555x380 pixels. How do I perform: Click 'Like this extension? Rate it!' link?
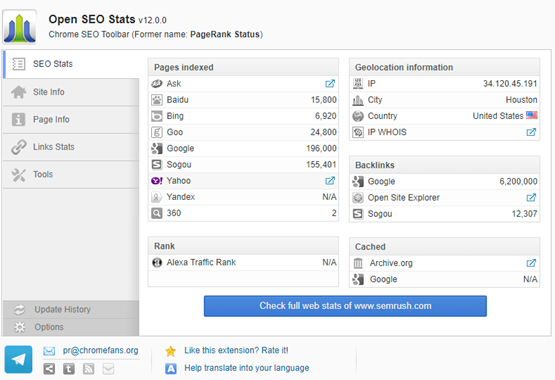point(236,350)
